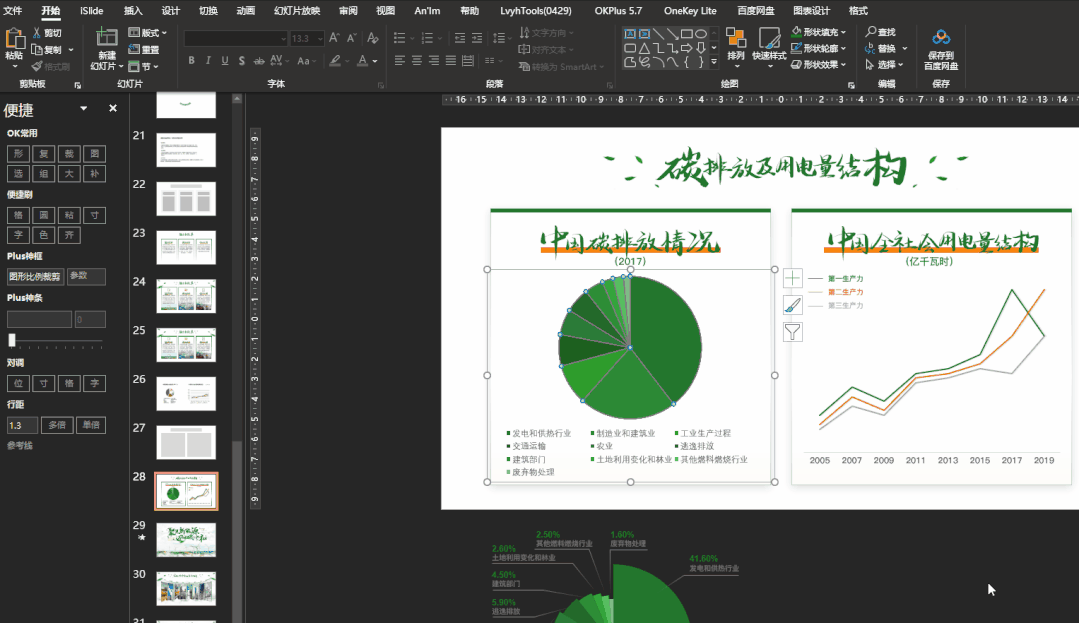Toggle Underline formatting
Screen dimensions: 1079x623
point(224,61)
